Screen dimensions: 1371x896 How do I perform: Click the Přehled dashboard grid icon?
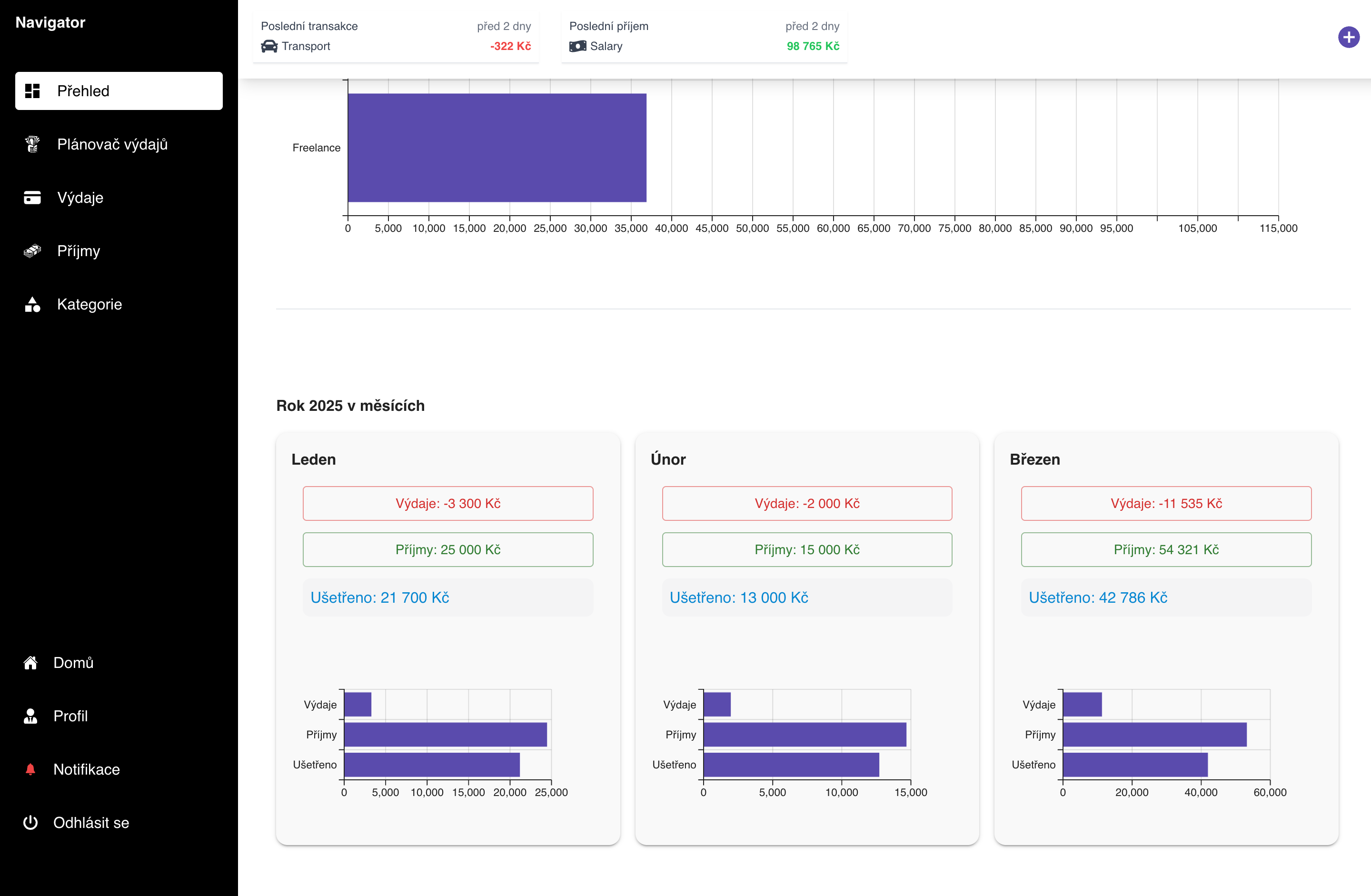(32, 91)
